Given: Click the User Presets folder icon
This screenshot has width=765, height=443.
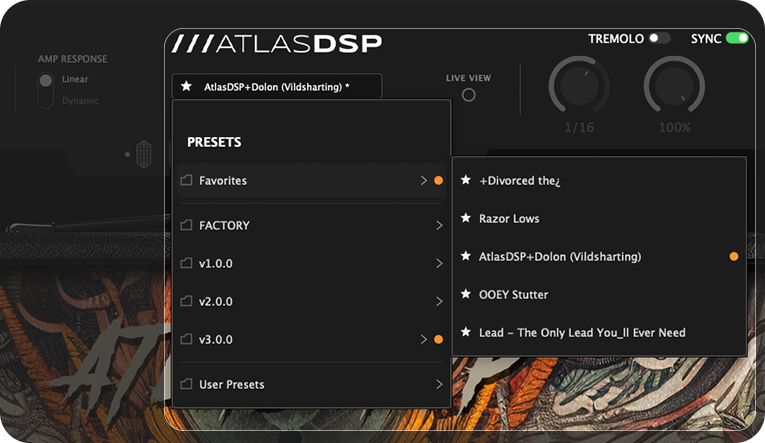Looking at the screenshot, I should click(186, 384).
